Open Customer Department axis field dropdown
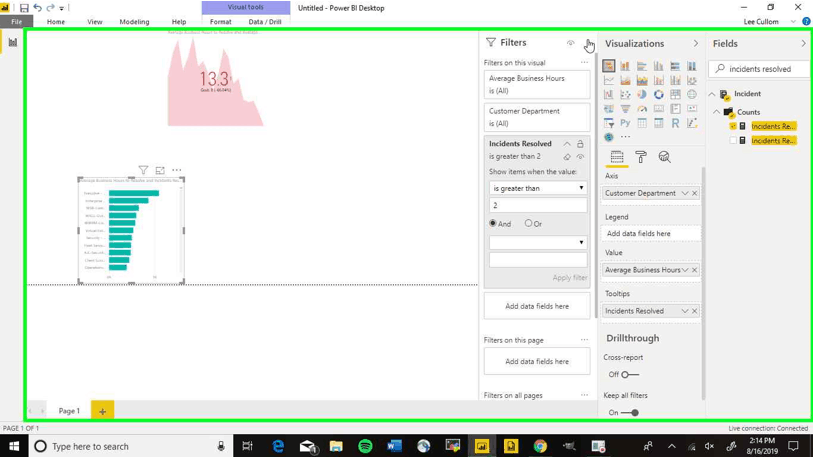The width and height of the screenshot is (815, 459). tap(685, 193)
